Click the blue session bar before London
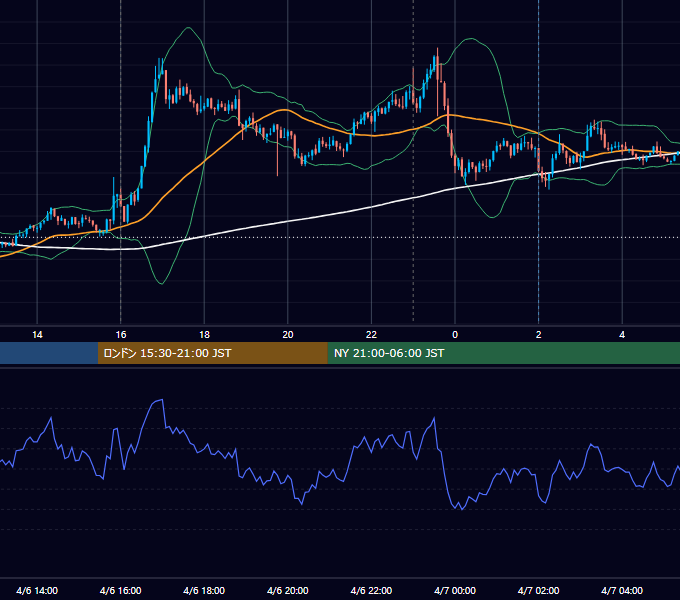 tap(49, 353)
